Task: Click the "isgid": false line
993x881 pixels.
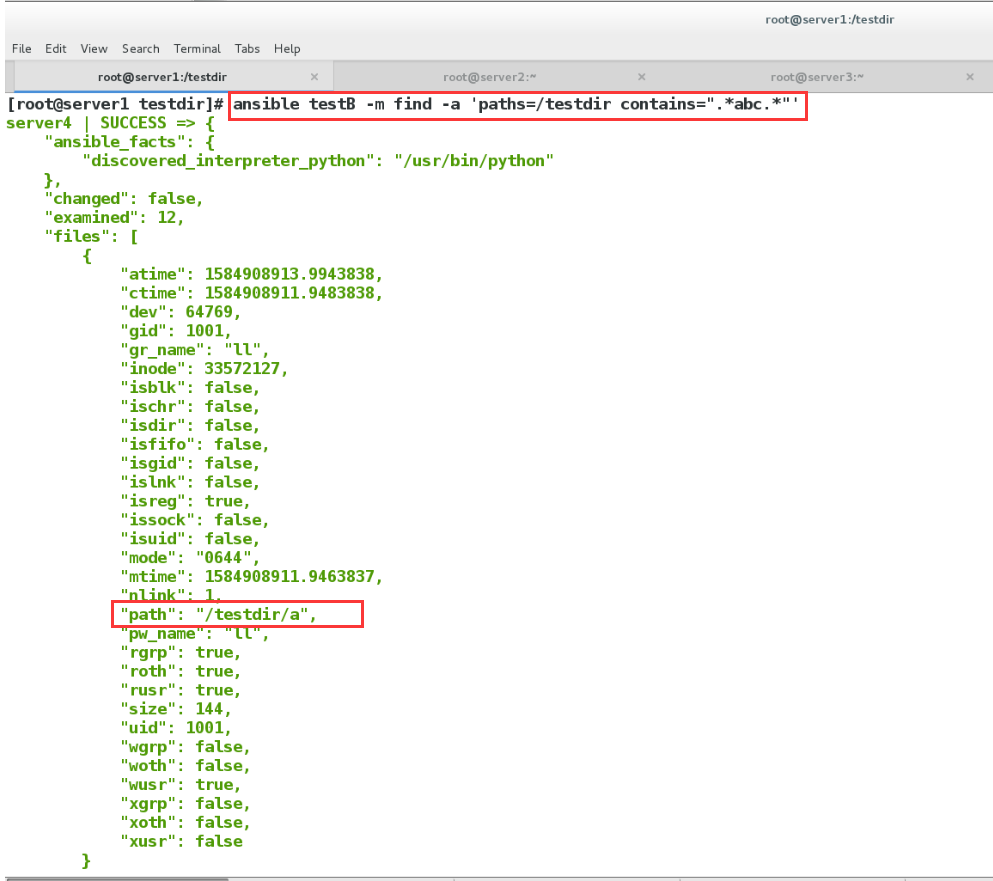Action: 190,464
